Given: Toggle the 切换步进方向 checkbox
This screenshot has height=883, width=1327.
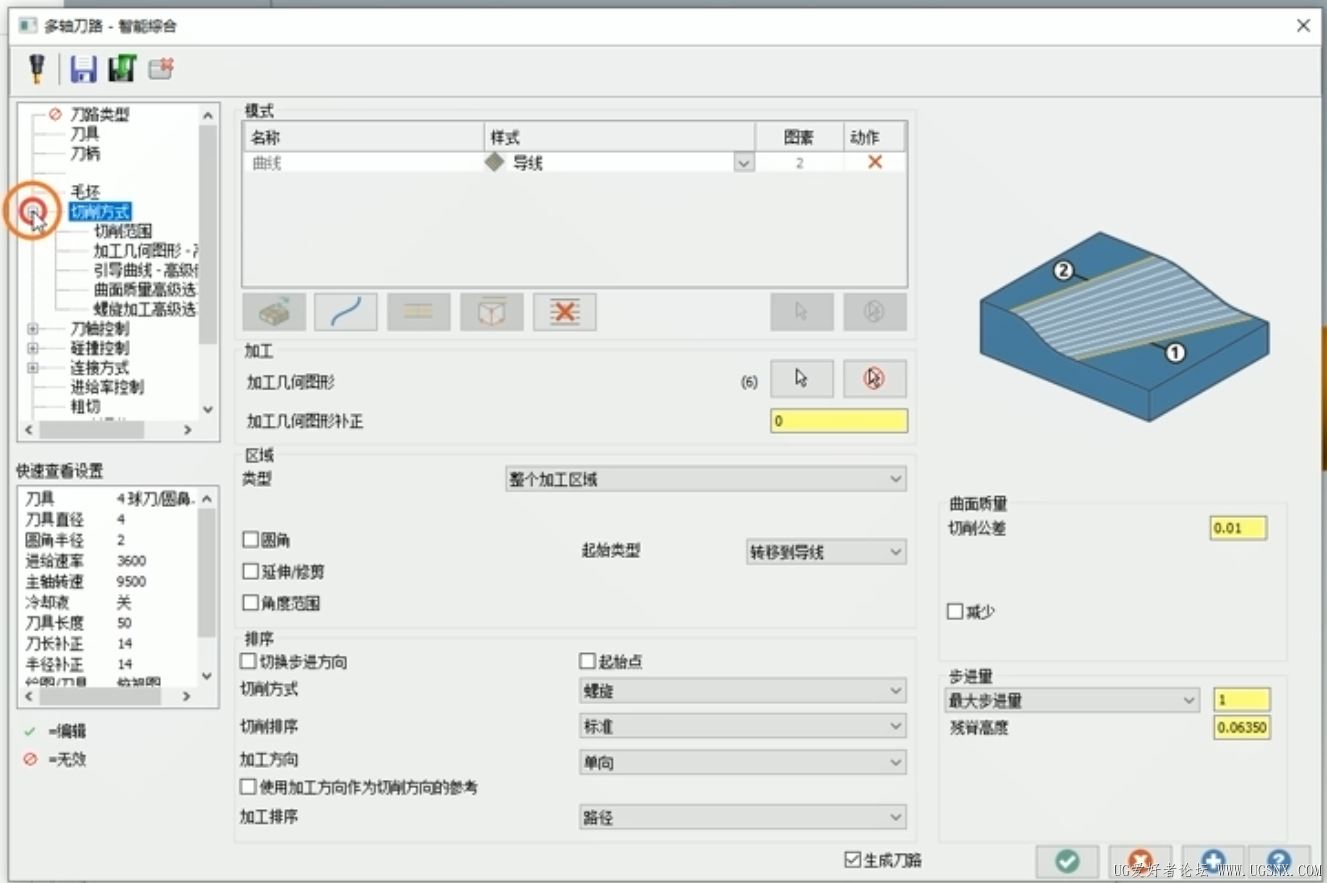Looking at the screenshot, I should tap(248, 661).
